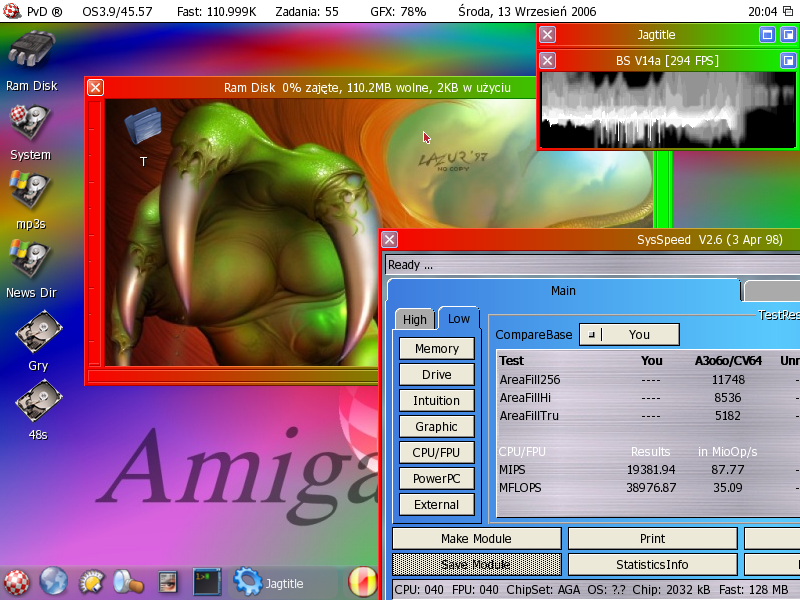Viewport: 800px width, 600px height.
Task: Click the disabled Save Module button
Action: point(477,565)
